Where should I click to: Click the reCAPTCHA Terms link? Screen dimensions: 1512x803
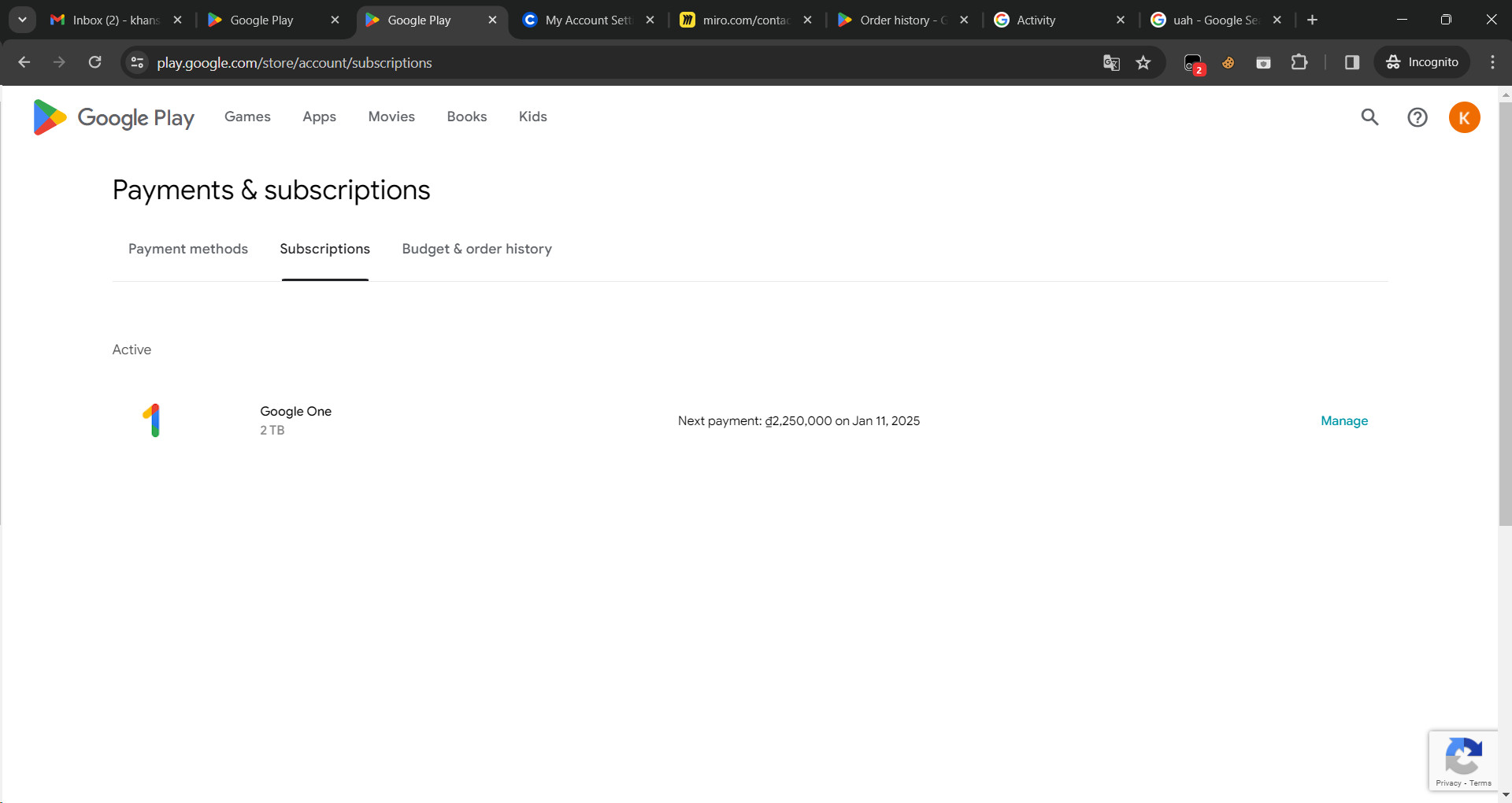pyautogui.click(x=1480, y=783)
